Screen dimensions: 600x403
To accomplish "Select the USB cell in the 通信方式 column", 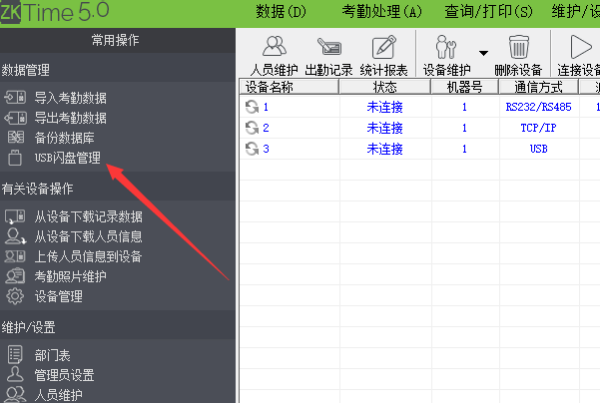I will coord(538,148).
